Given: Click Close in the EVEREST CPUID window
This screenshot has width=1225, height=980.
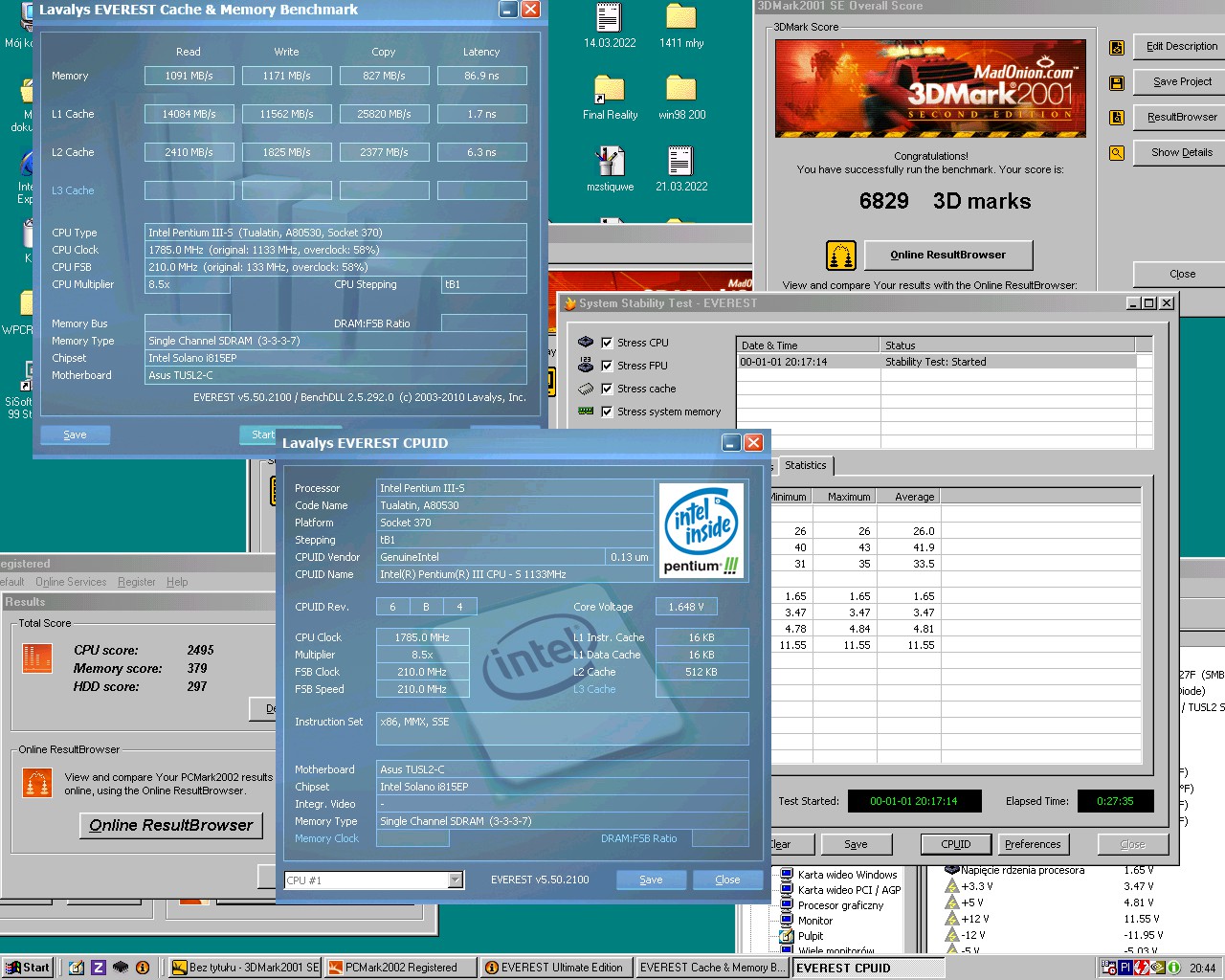Looking at the screenshot, I should pyautogui.click(x=727, y=880).
